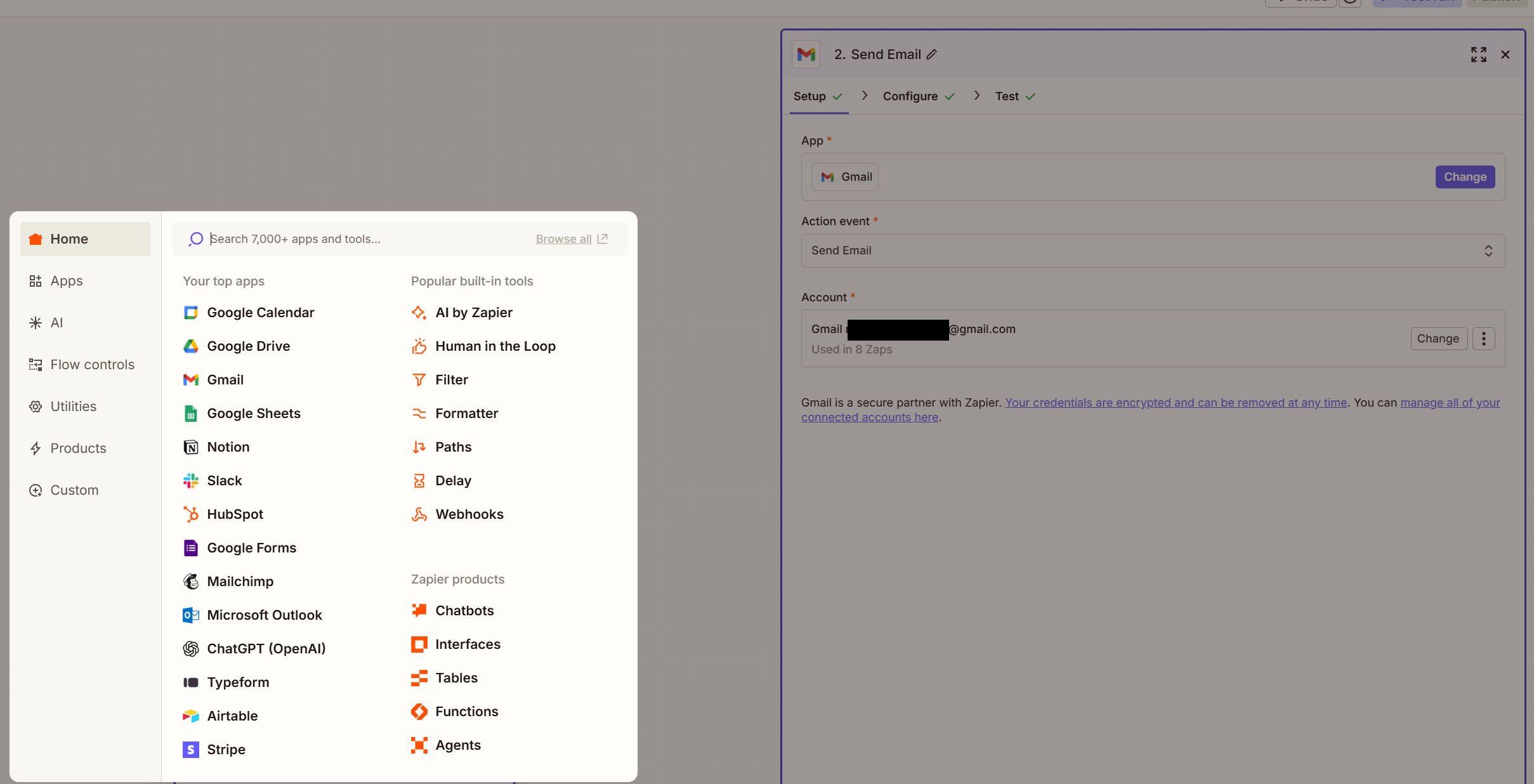Select the Notion app icon
Viewport: 1534px width, 784px height.
coord(190,447)
